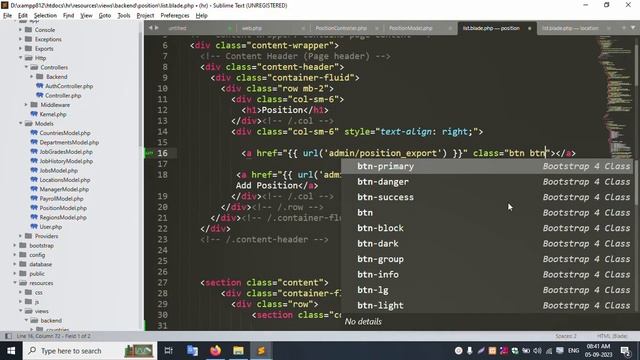Click the DepartmentsModel.php file icon
Viewport: 640px width, 360px height.
[34, 142]
